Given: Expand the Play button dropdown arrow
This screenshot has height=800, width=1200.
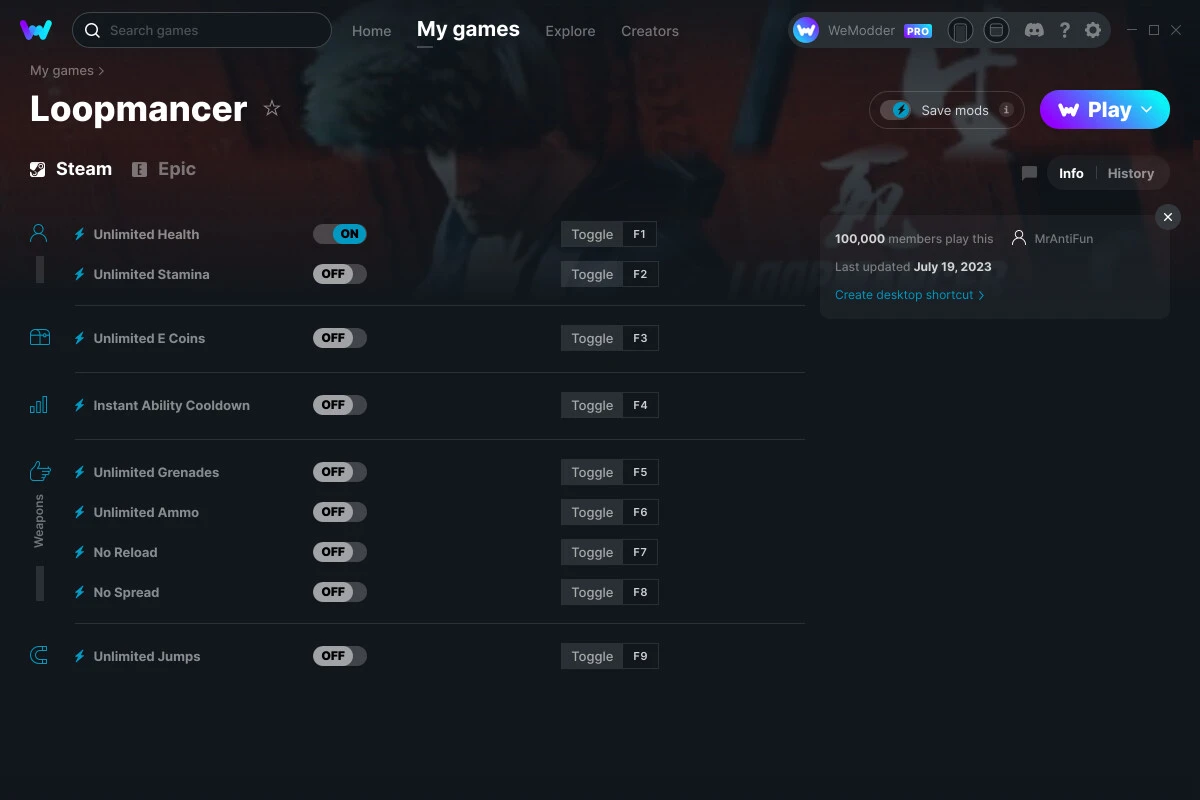Looking at the screenshot, I should click(1147, 110).
